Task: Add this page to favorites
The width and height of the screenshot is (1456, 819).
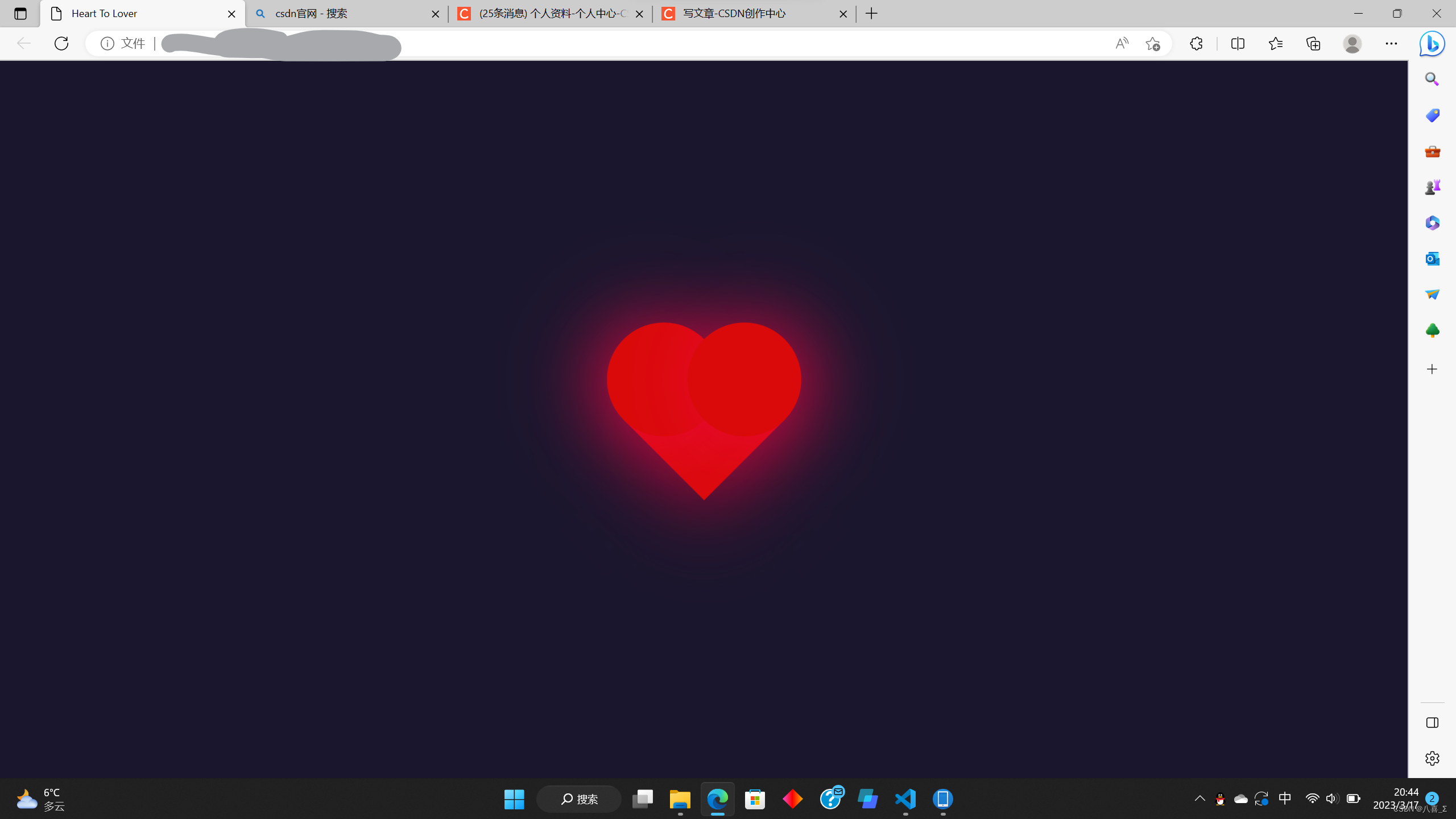Action: (1153, 44)
